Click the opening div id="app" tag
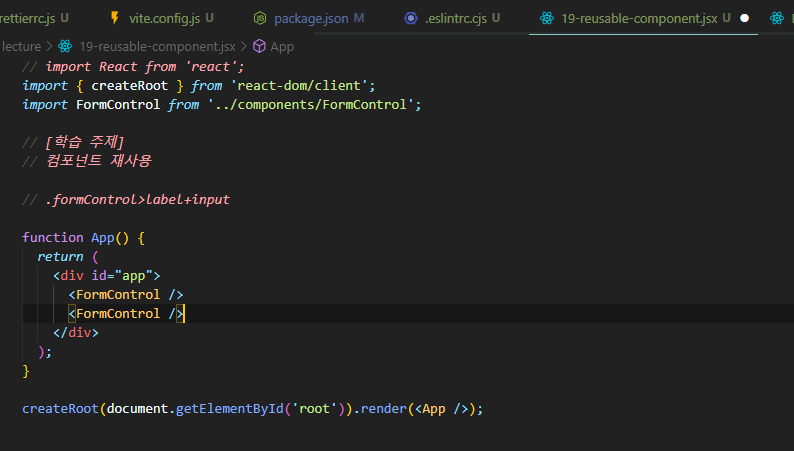Screen dimensions: 794x451 107,276
